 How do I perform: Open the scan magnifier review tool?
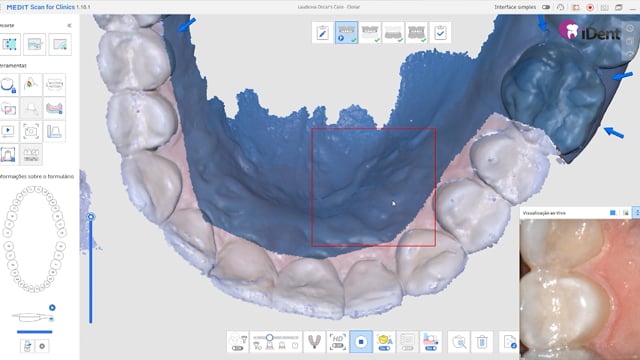pyautogui.click(x=459, y=342)
